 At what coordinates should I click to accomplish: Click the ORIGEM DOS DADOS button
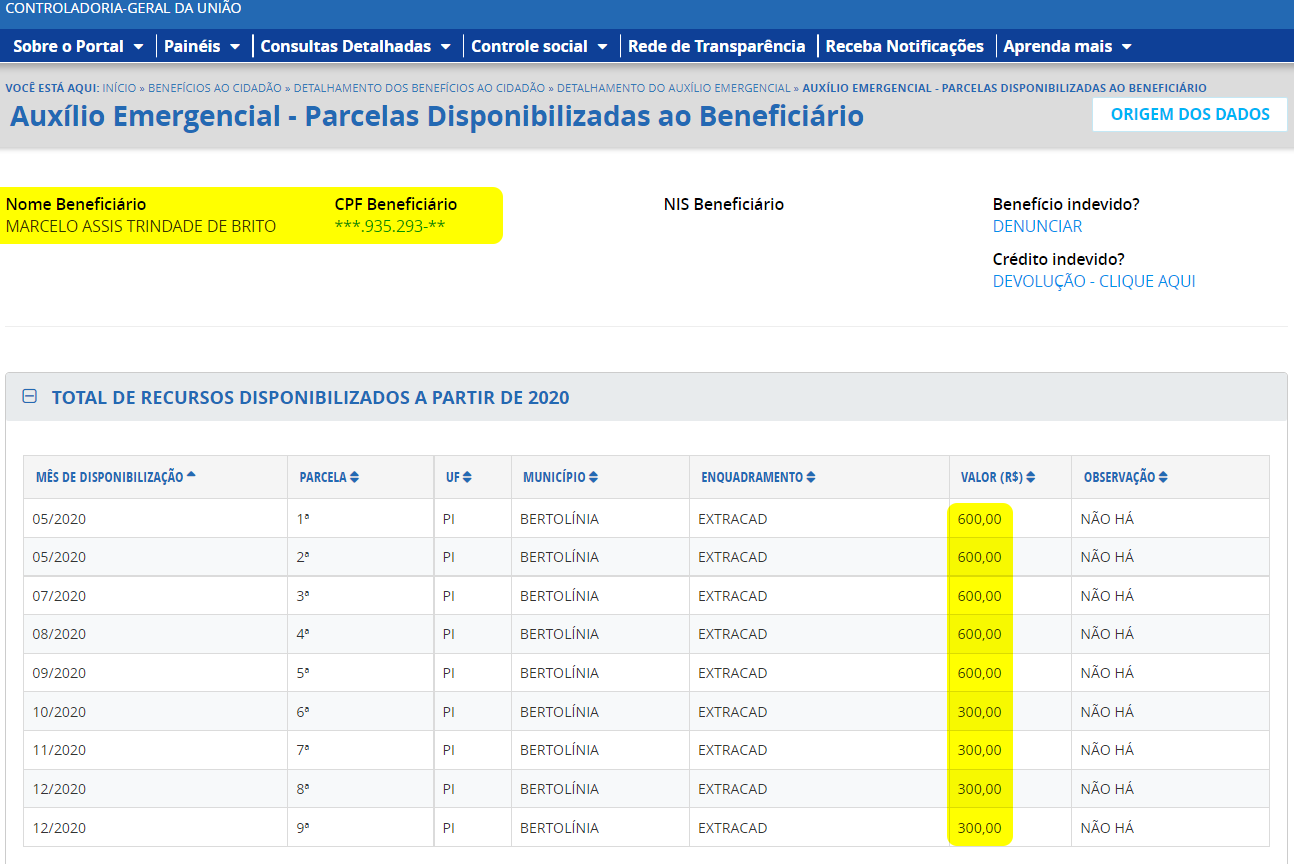(x=1190, y=114)
